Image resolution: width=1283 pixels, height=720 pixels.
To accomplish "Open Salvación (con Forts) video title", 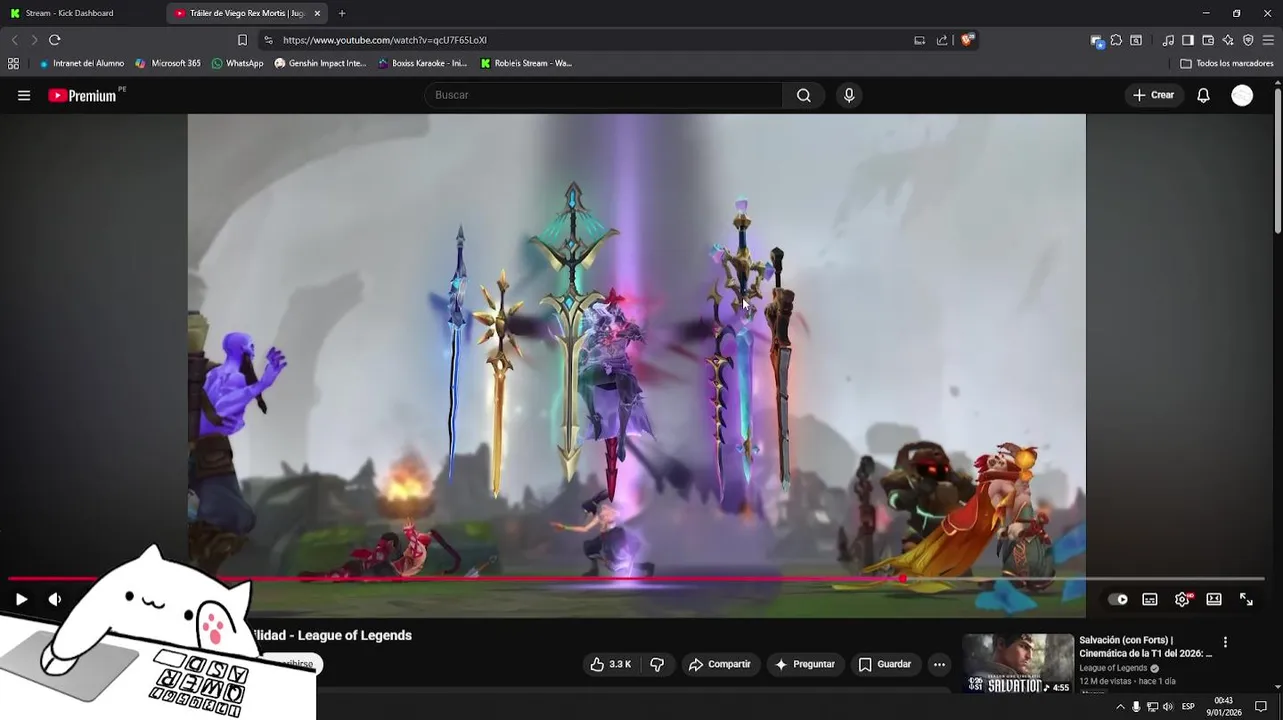I will point(1145,646).
